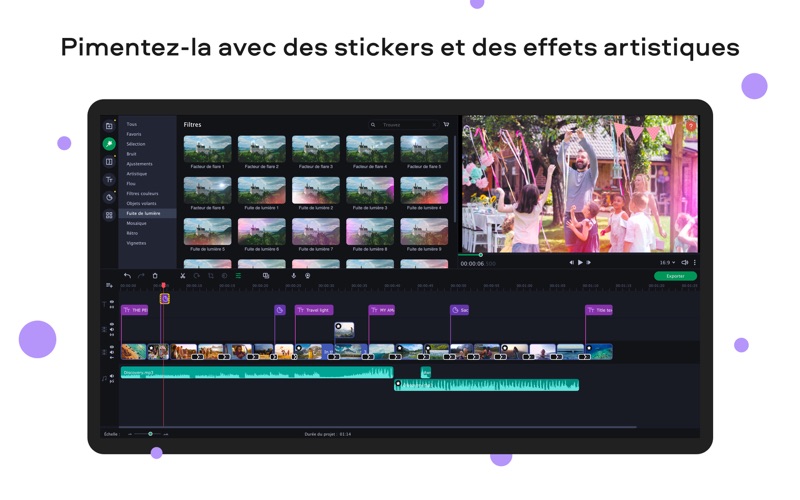Select the Fuite de lumière category
Viewport: 800px width, 500px height.
tap(147, 213)
